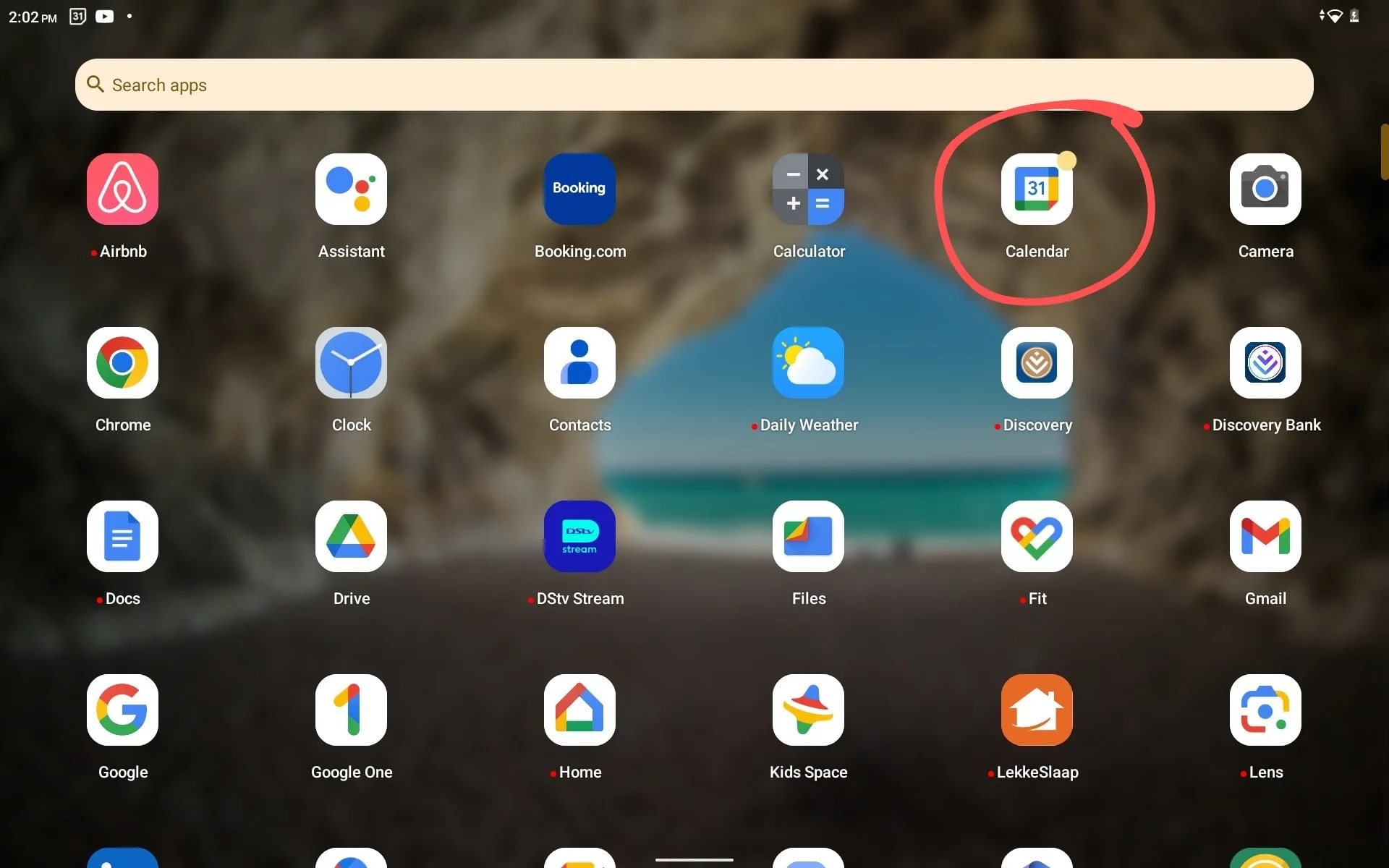Viewport: 1389px width, 868px height.
Task: Tap the Search apps input field
Action: 694,84
